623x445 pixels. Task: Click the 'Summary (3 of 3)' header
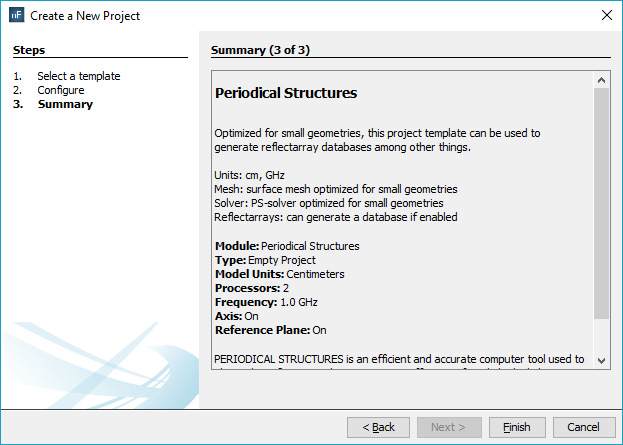pyautogui.click(x=266, y=50)
